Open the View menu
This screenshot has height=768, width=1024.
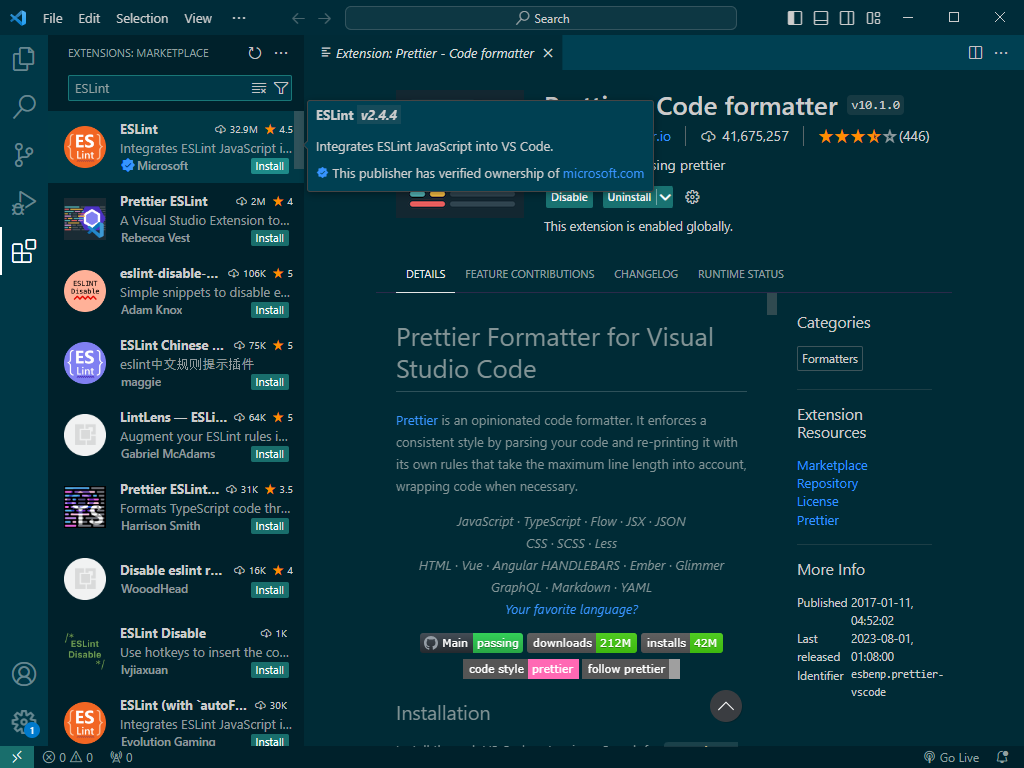click(x=198, y=18)
